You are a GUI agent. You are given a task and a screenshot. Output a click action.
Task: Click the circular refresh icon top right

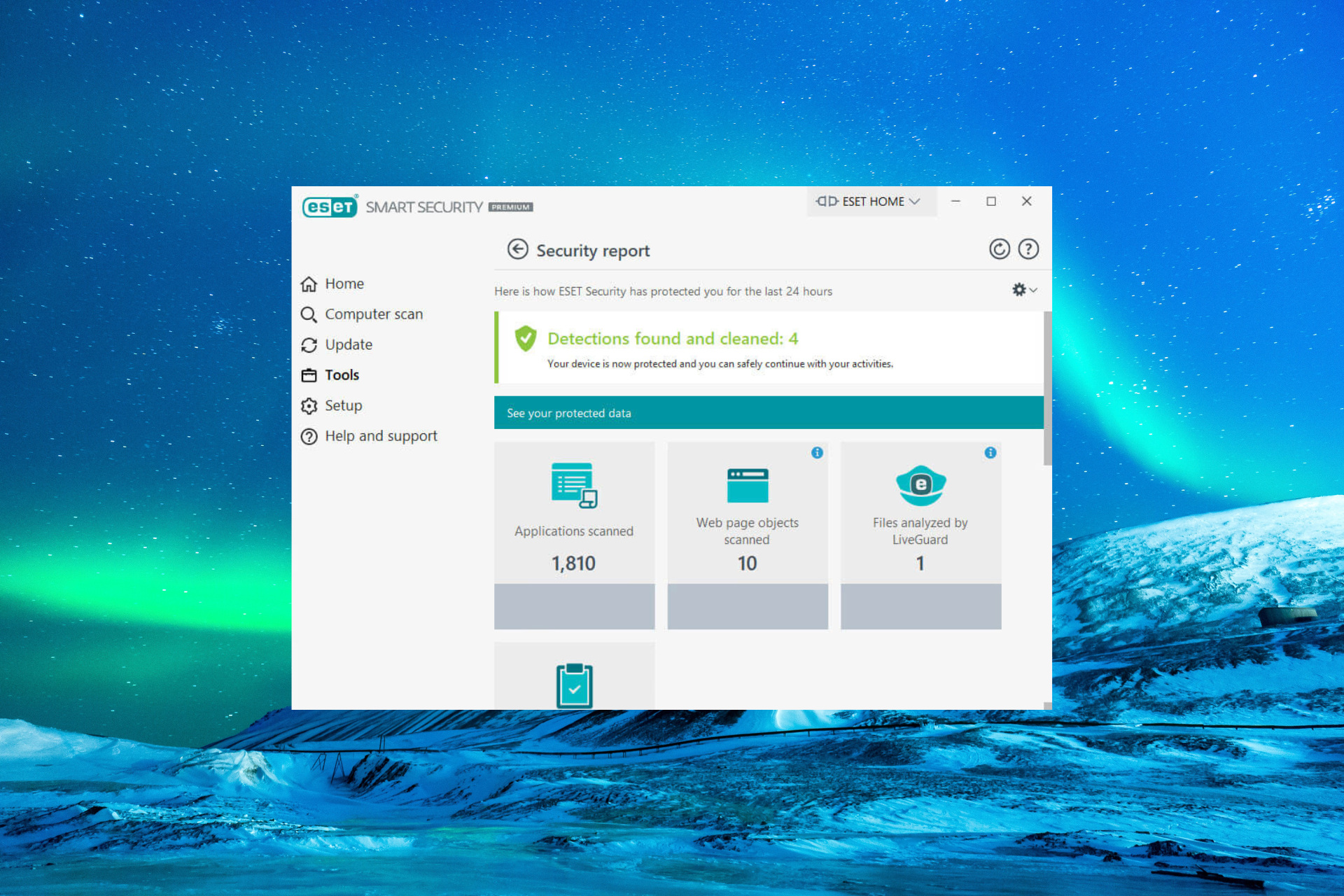pos(999,249)
